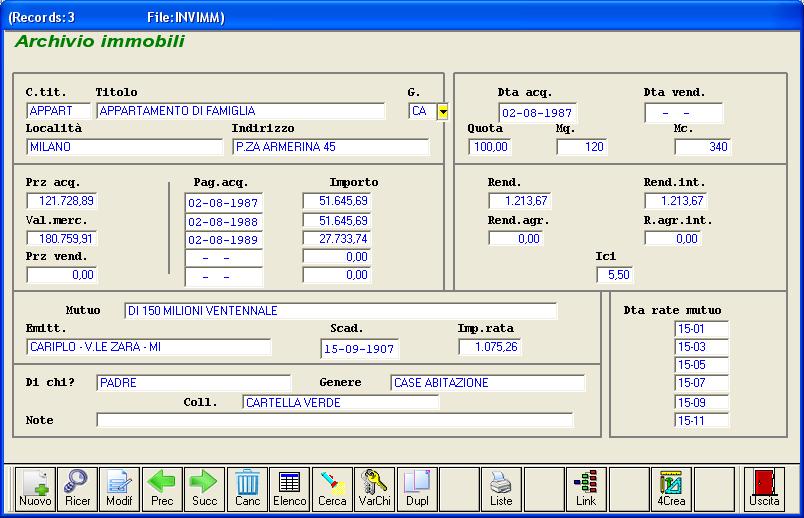Select the Modif edit record icon
Image resolution: width=804 pixels, height=518 pixels.
119,489
